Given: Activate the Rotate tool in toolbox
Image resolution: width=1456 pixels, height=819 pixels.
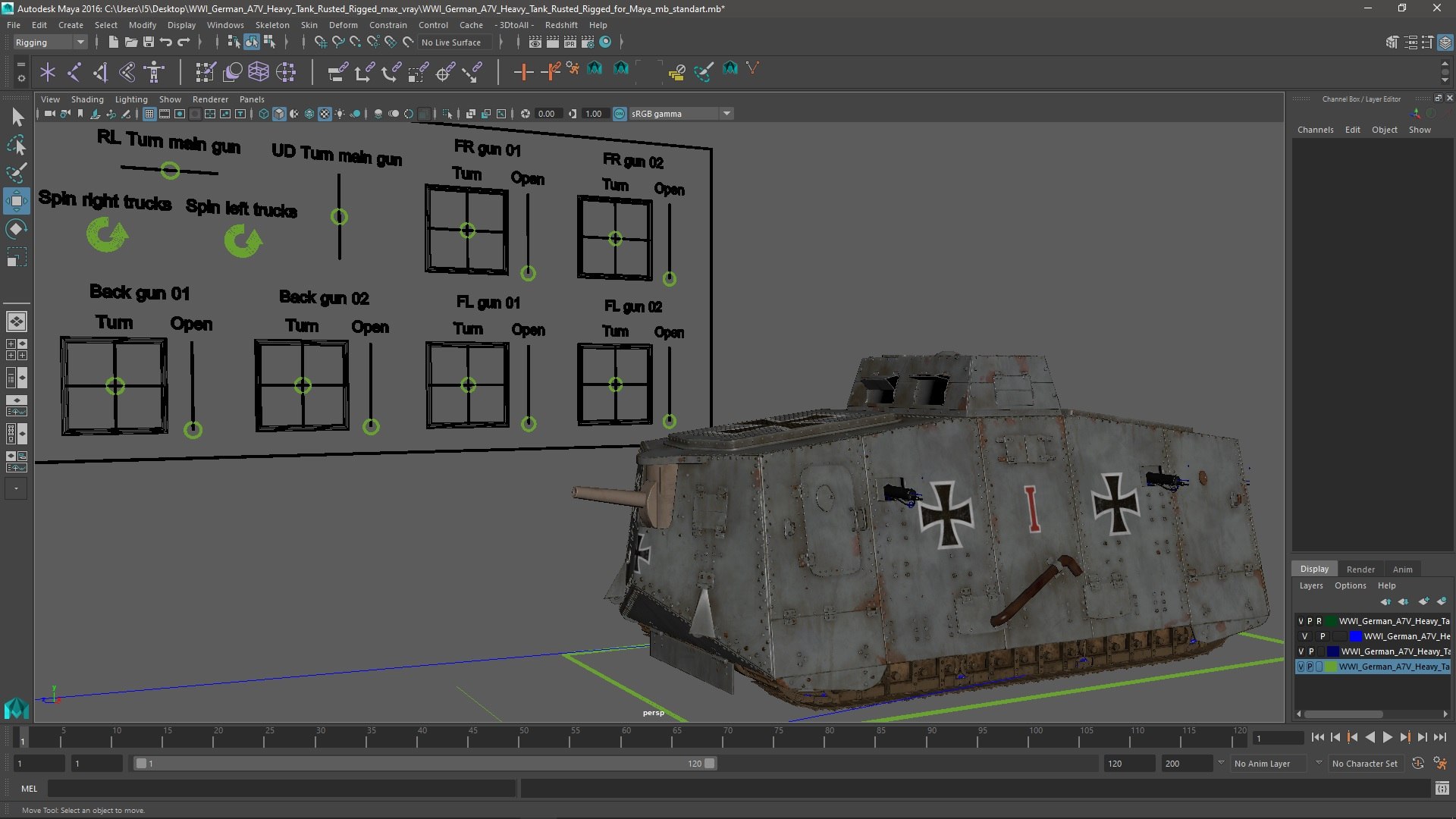Looking at the screenshot, I should tap(17, 229).
